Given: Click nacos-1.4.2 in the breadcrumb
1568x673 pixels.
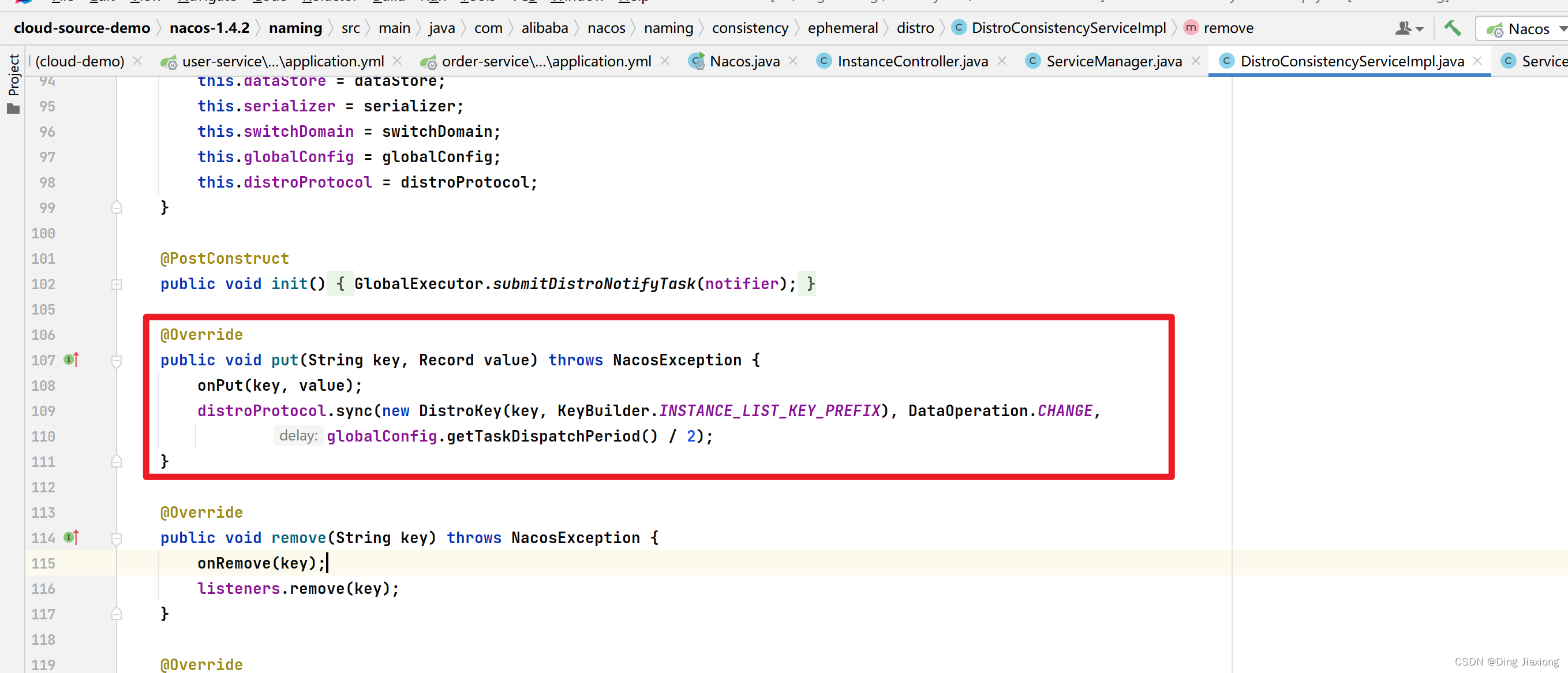Looking at the screenshot, I should (209, 28).
